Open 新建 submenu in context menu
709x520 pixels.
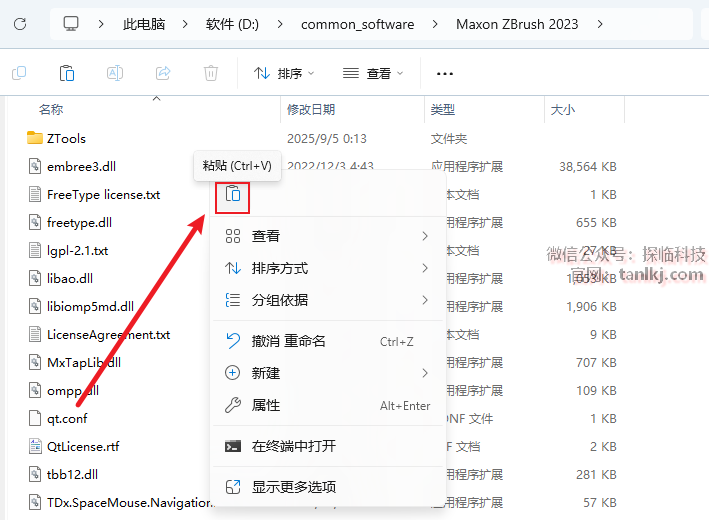[327, 373]
